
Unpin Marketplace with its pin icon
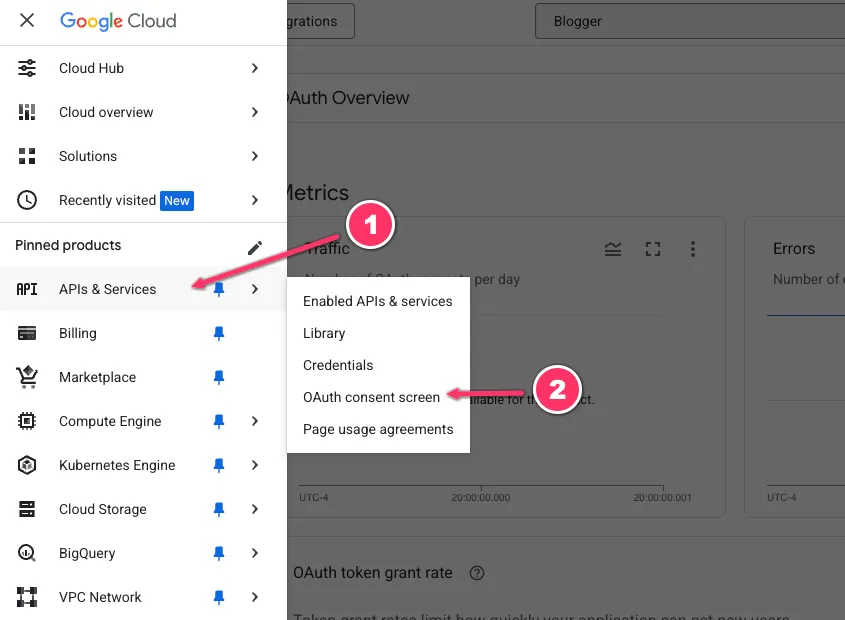click(219, 377)
